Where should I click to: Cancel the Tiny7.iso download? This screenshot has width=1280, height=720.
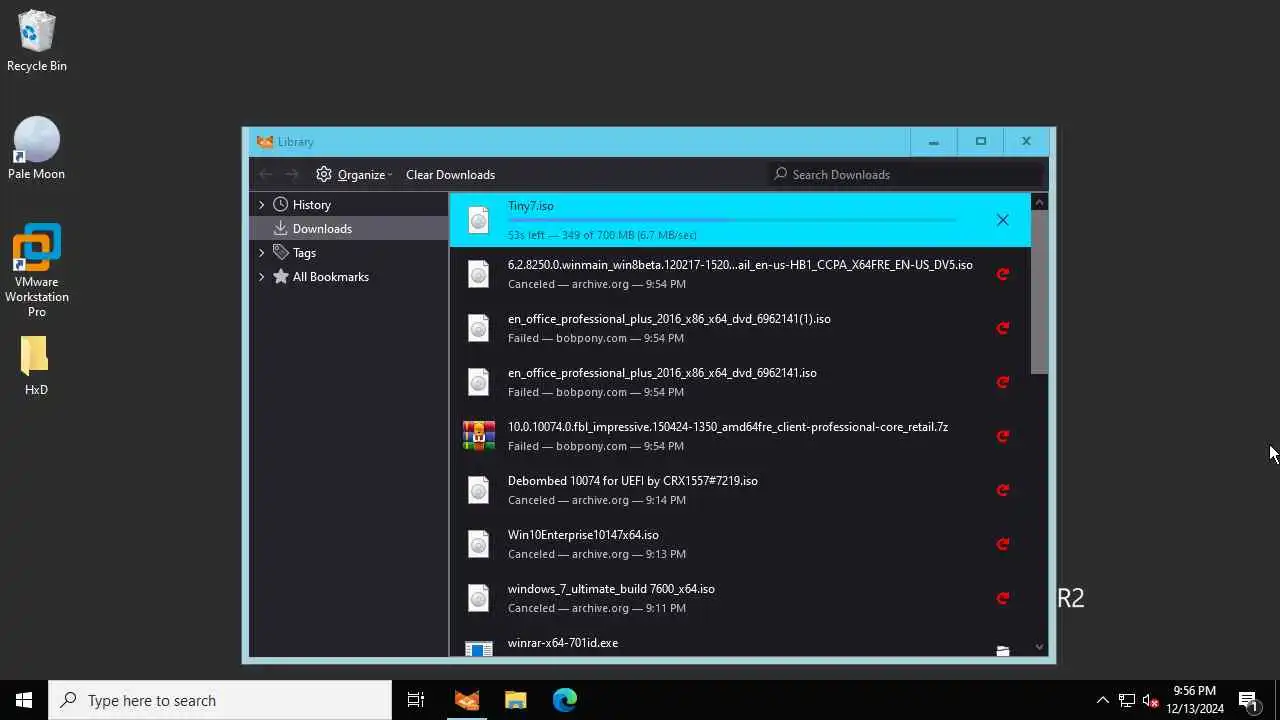(x=1002, y=220)
